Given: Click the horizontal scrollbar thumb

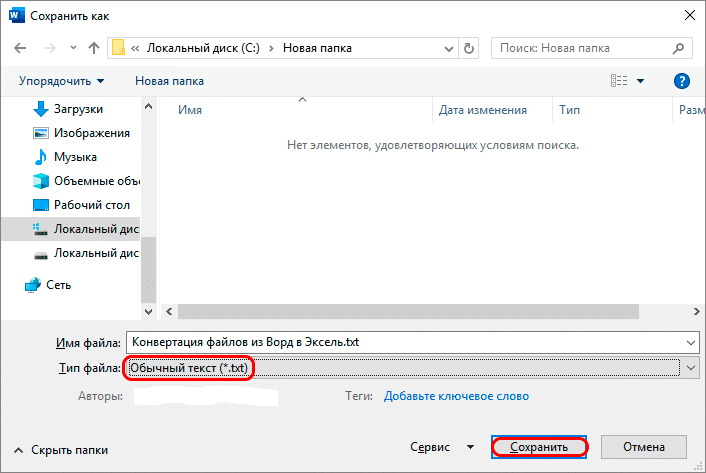Looking at the screenshot, I should [x=408, y=311].
